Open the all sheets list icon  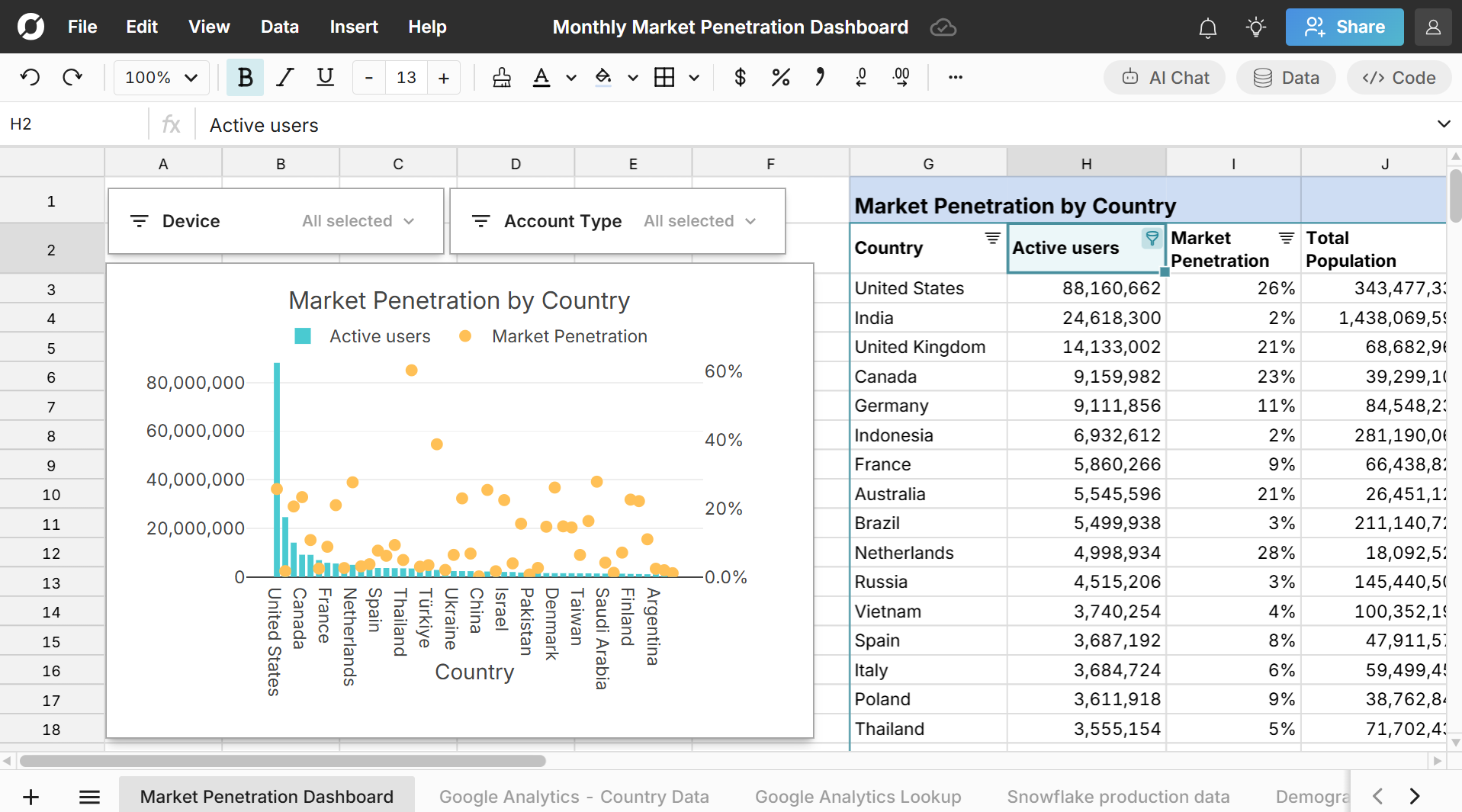point(89,797)
